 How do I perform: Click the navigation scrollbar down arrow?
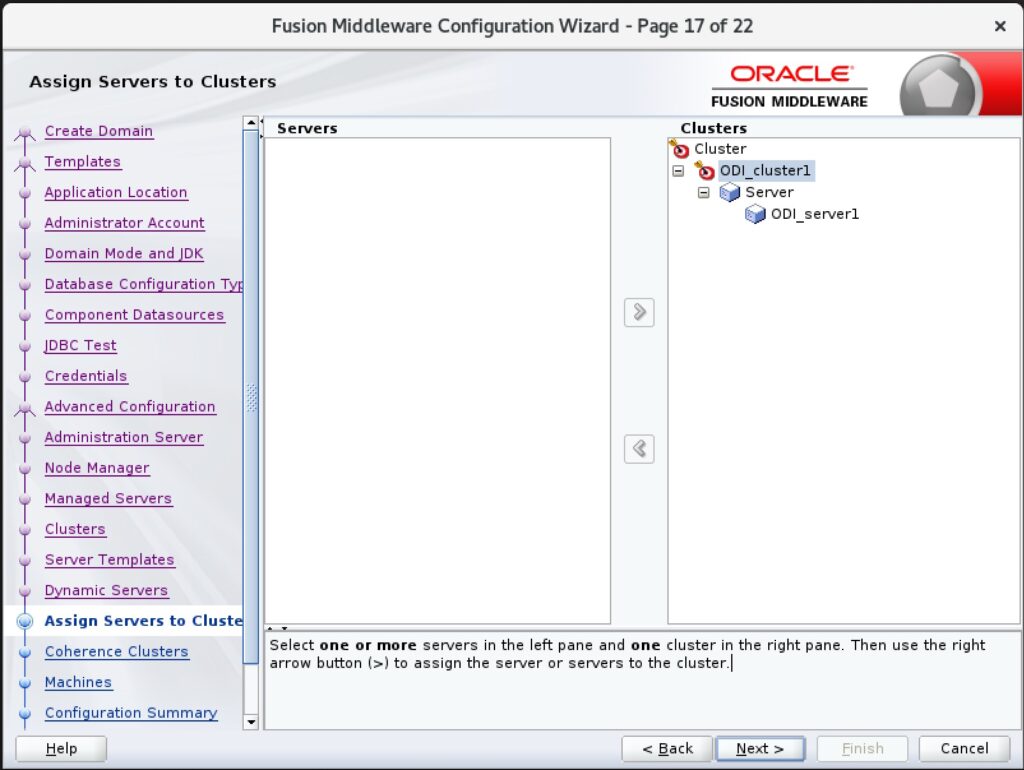pyautogui.click(x=251, y=722)
